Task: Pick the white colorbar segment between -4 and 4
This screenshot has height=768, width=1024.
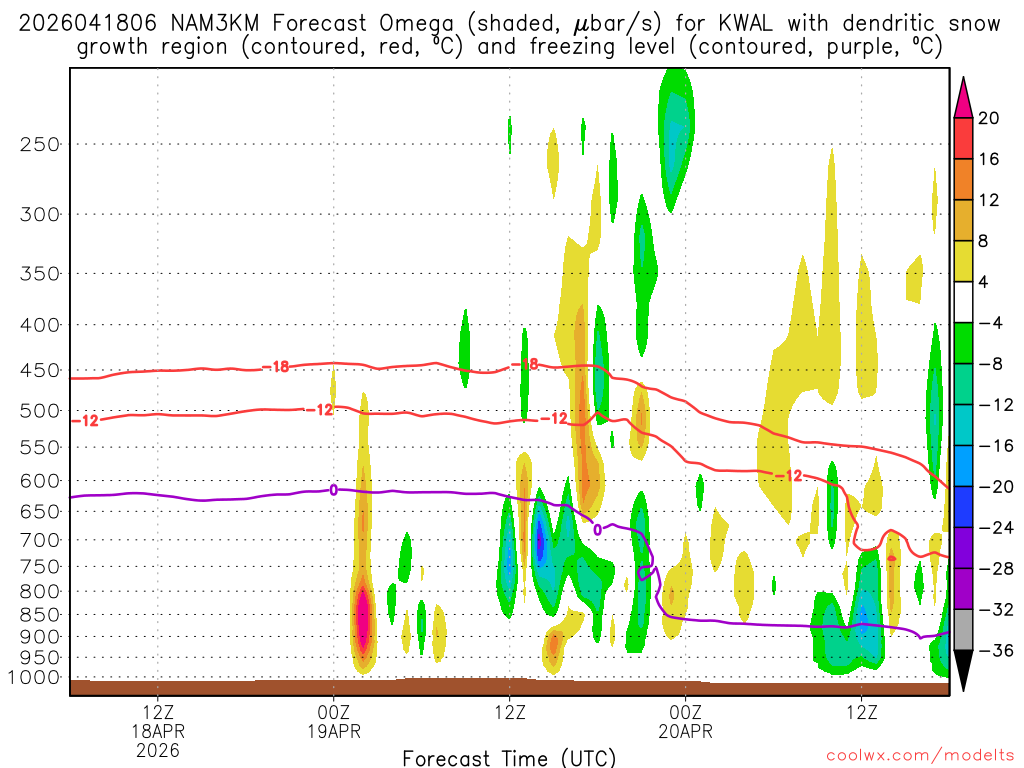Action: [x=964, y=302]
